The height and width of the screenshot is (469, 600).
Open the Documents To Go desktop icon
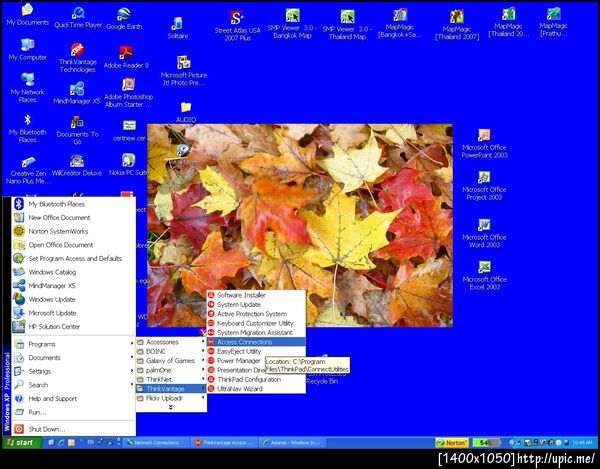click(77, 130)
